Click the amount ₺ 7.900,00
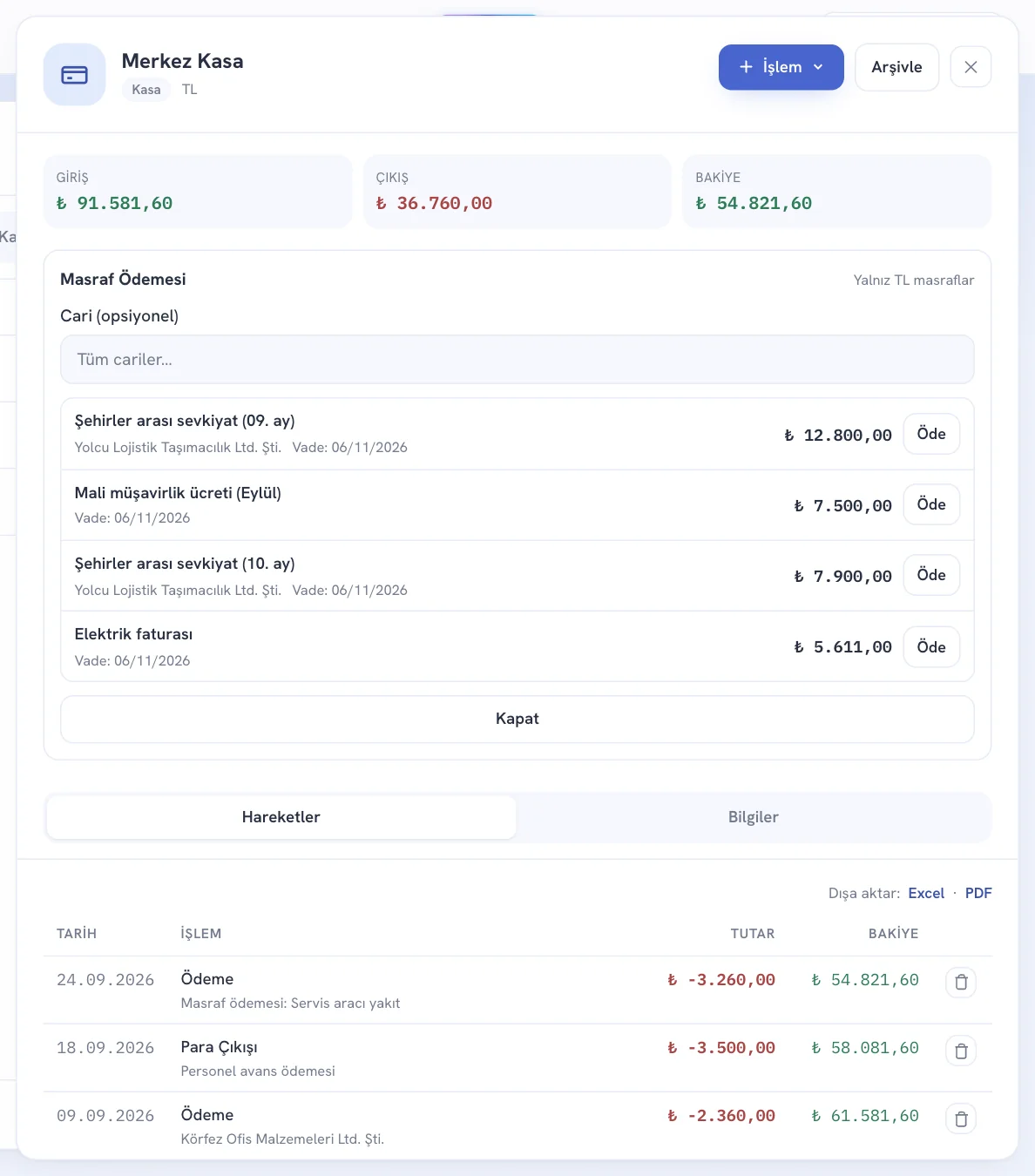The image size is (1035, 1176). click(843, 576)
